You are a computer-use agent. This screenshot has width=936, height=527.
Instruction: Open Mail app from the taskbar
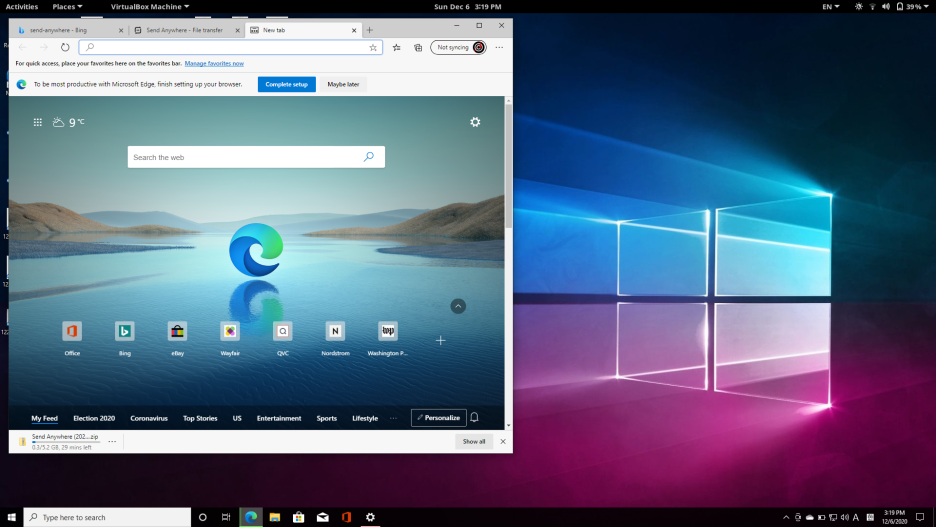(x=322, y=517)
